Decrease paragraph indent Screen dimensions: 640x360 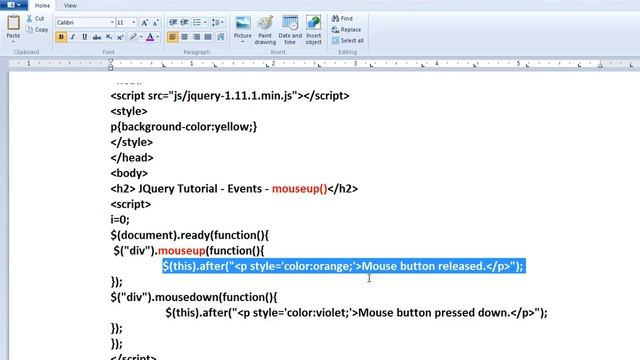pyautogui.click(x=173, y=22)
